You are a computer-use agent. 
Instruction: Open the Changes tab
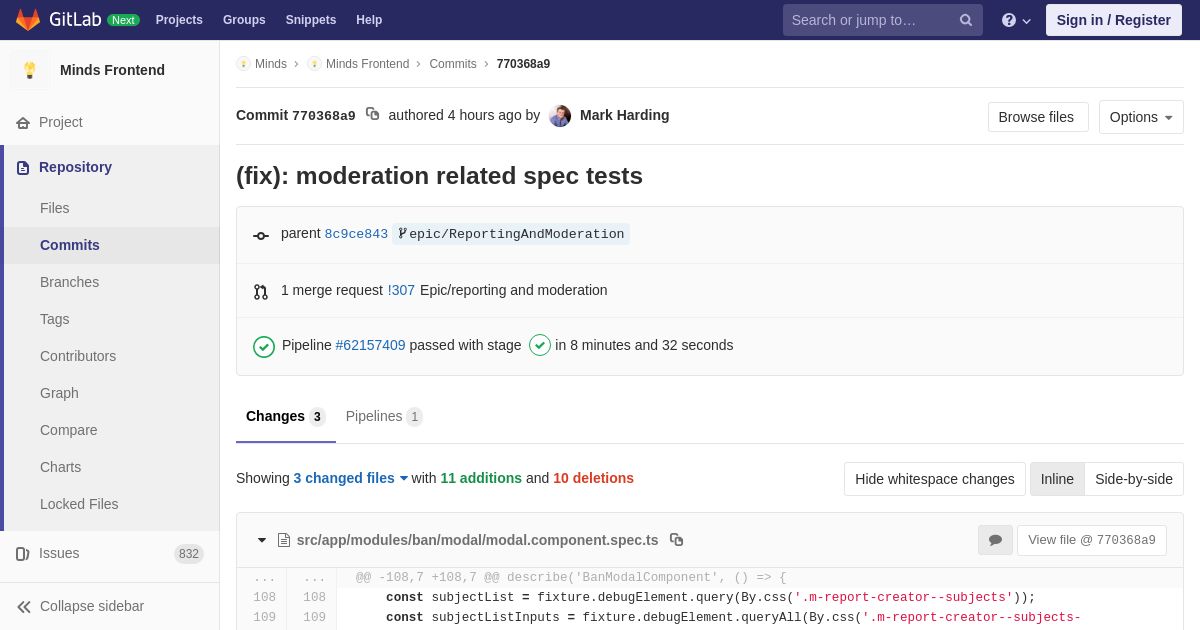(x=286, y=417)
